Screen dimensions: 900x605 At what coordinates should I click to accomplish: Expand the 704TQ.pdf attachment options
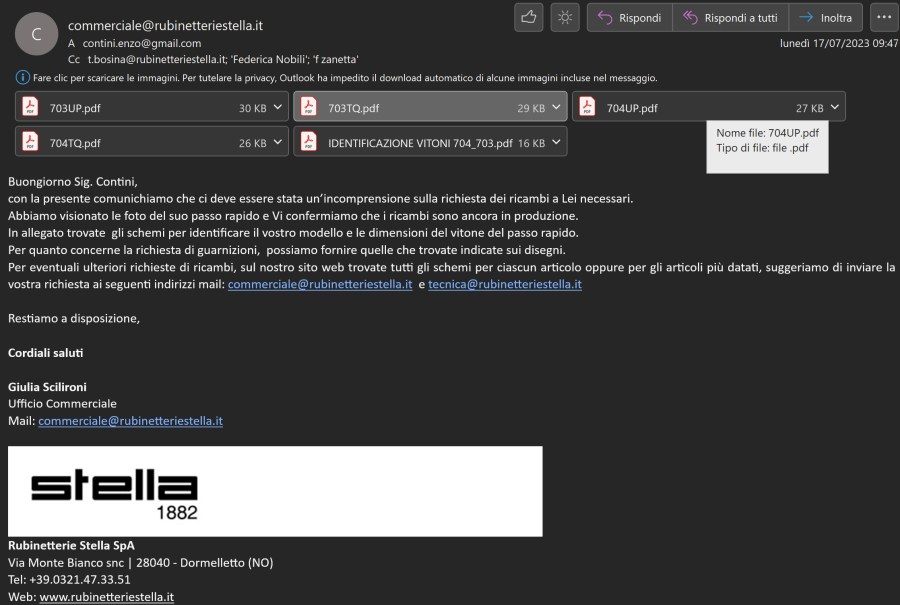pyautogui.click(x=277, y=143)
